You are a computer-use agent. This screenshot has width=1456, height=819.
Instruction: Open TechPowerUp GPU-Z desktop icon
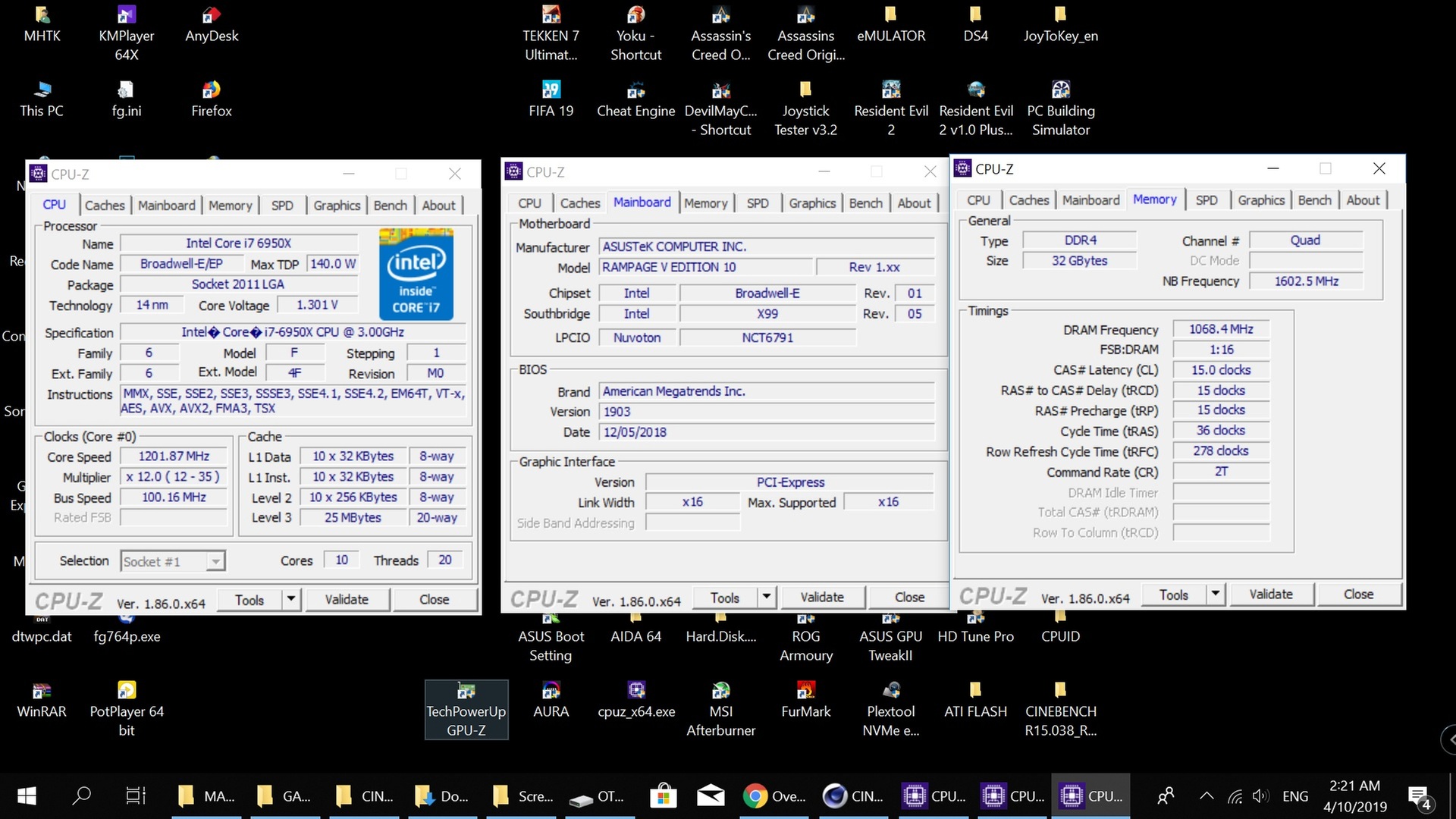click(x=466, y=710)
